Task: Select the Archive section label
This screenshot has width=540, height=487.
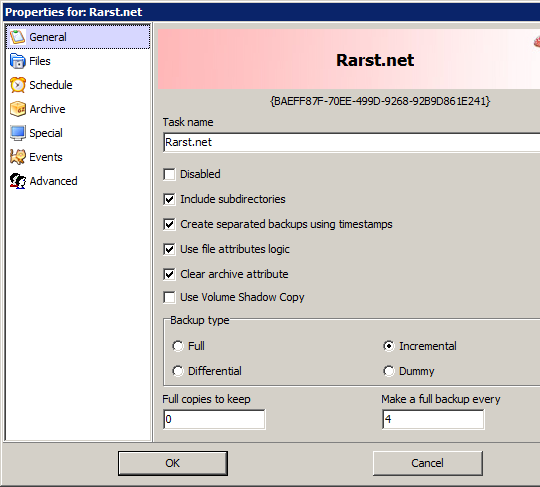Action: click(x=48, y=109)
